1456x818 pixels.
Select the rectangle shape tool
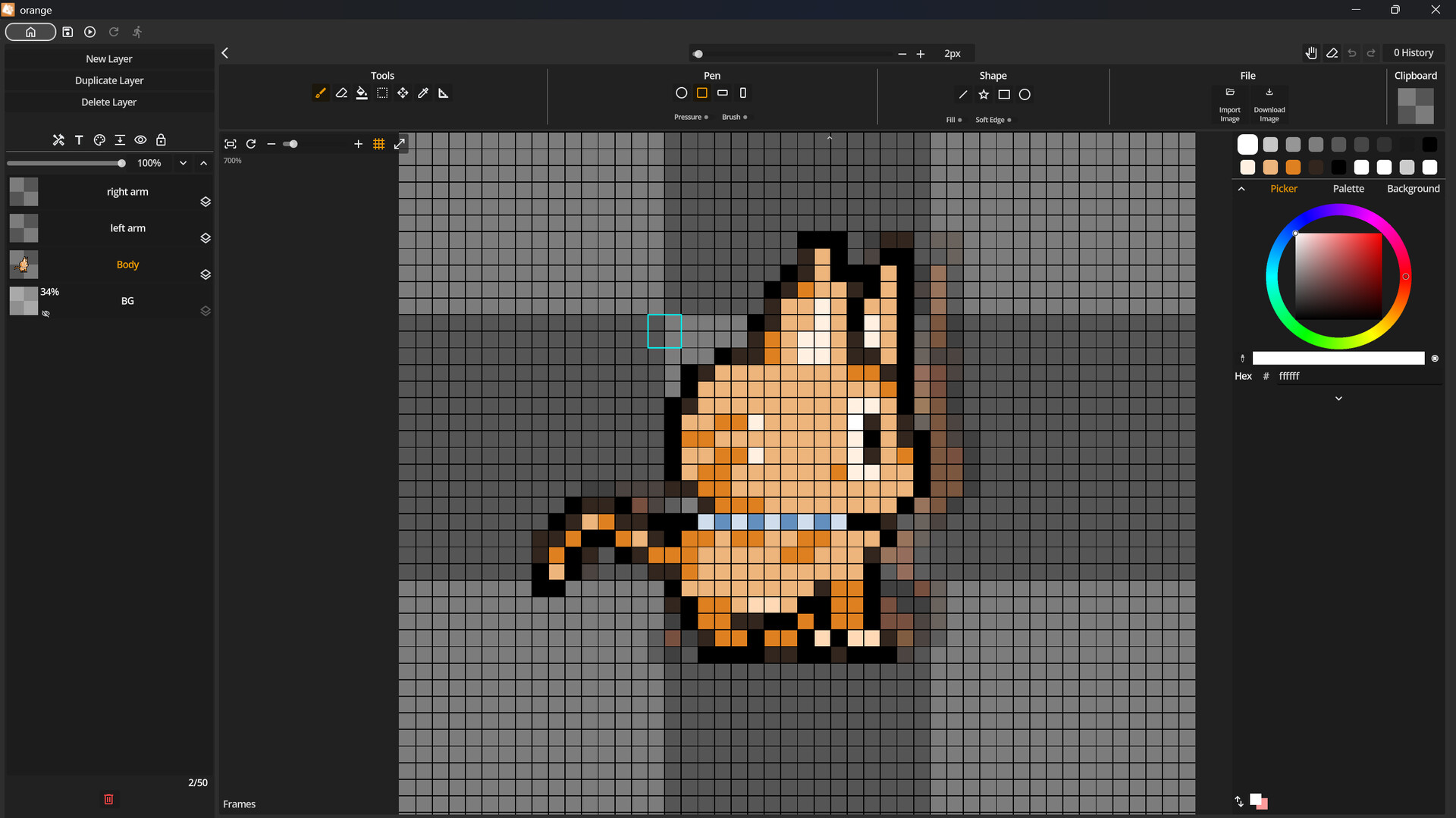[x=1004, y=95]
